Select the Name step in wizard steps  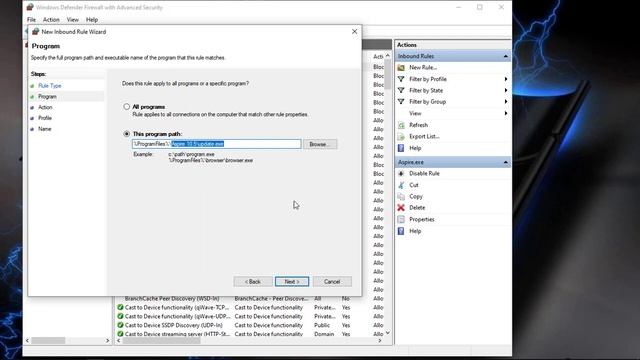point(45,129)
